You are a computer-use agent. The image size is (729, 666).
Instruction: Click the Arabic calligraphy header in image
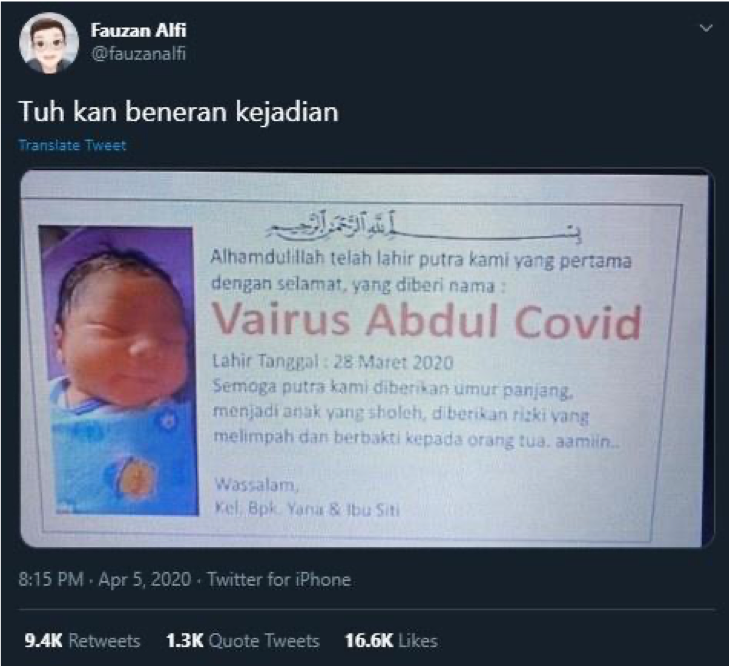[x=423, y=228]
